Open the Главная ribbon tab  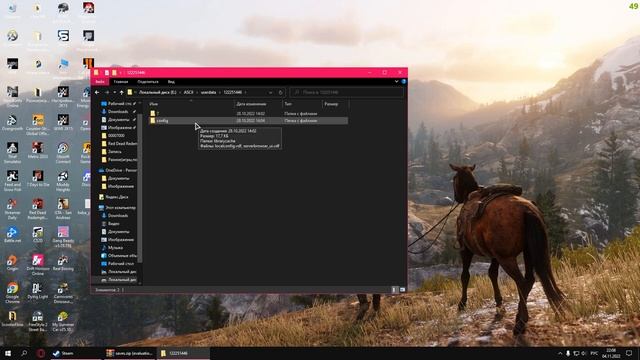click(121, 82)
